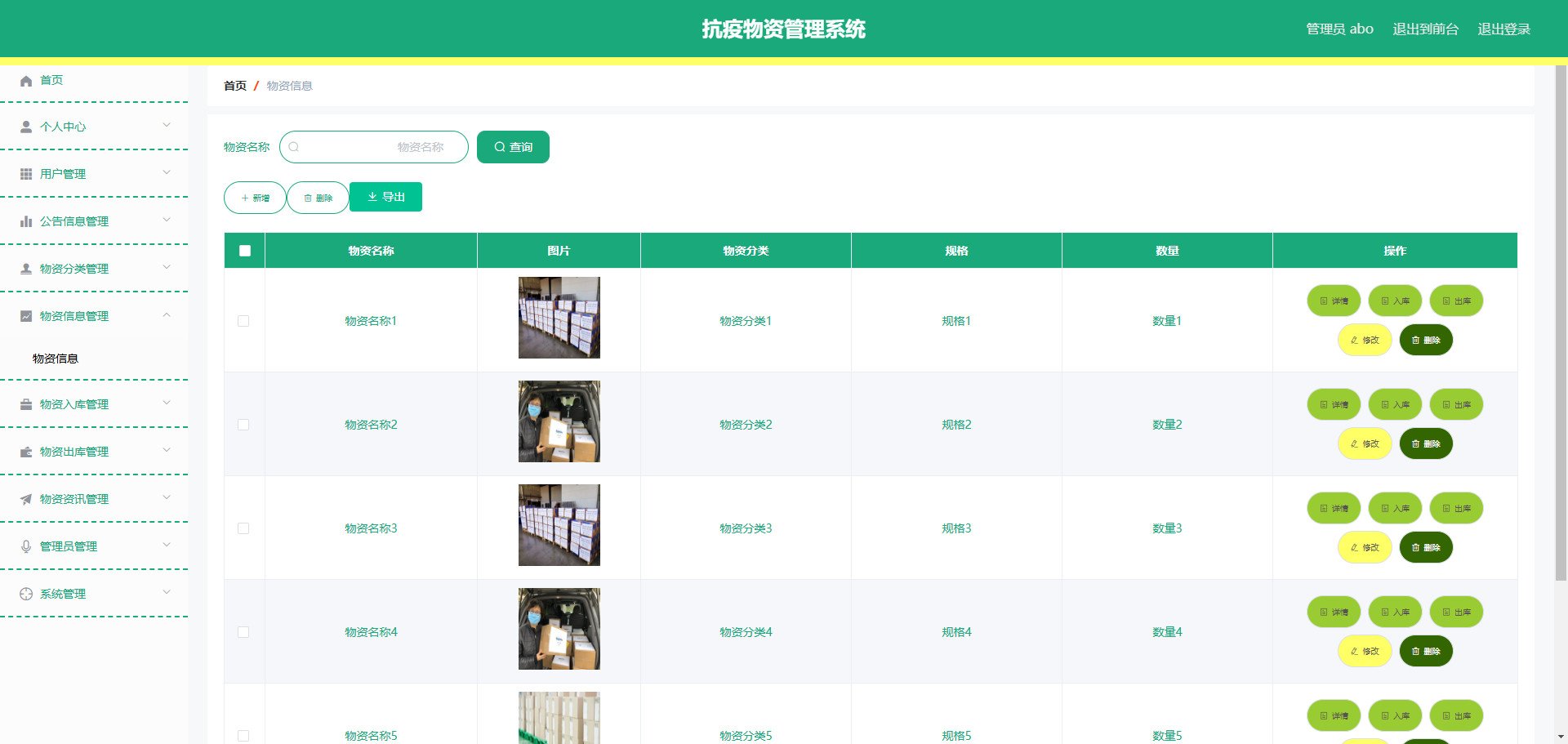Click the person icon next to 个人中心
1568x744 pixels.
click(26, 127)
